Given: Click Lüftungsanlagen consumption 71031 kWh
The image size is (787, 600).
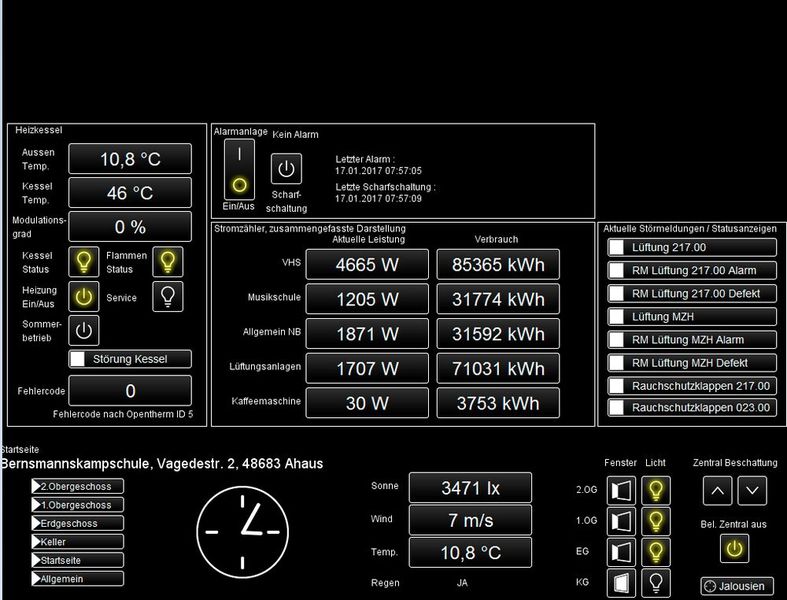Looking at the screenshot, I should click(x=498, y=368).
